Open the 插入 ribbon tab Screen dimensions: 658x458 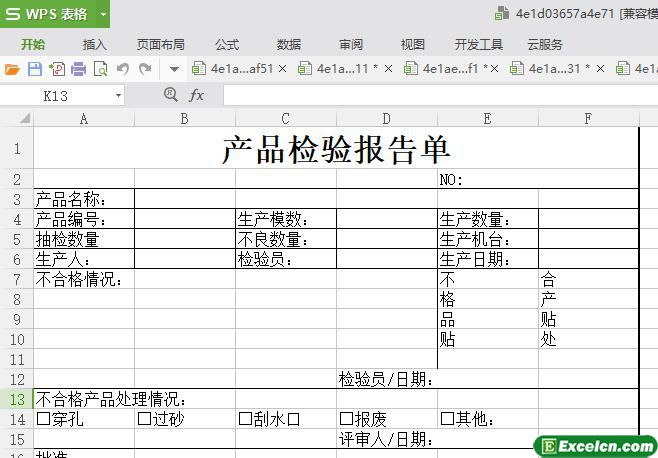click(x=94, y=44)
